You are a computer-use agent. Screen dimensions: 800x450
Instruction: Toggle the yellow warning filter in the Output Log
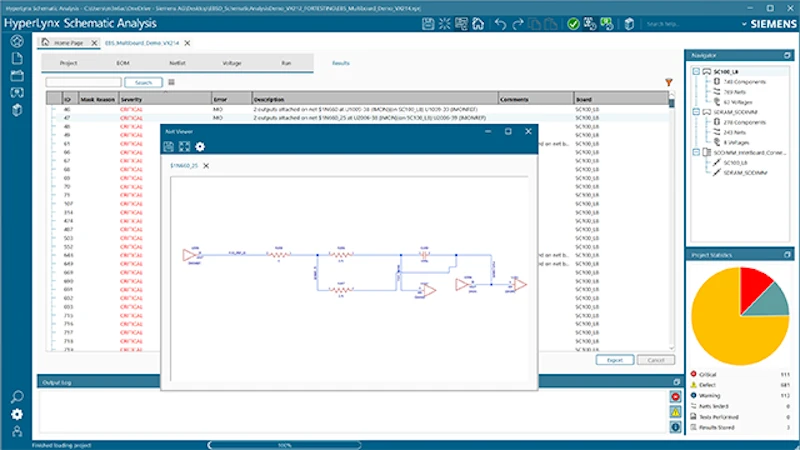pyautogui.click(x=676, y=412)
